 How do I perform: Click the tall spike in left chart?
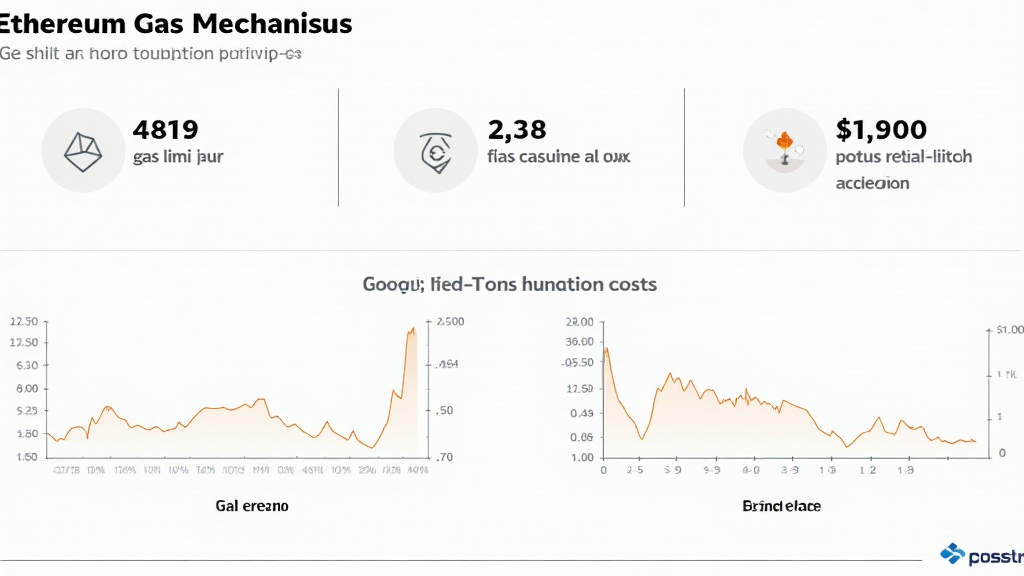tap(412, 330)
